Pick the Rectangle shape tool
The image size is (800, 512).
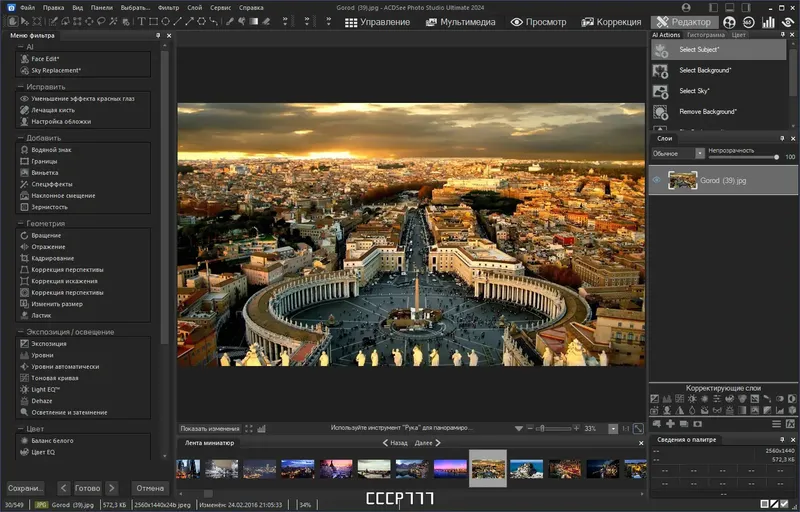pyautogui.click(x=152, y=21)
